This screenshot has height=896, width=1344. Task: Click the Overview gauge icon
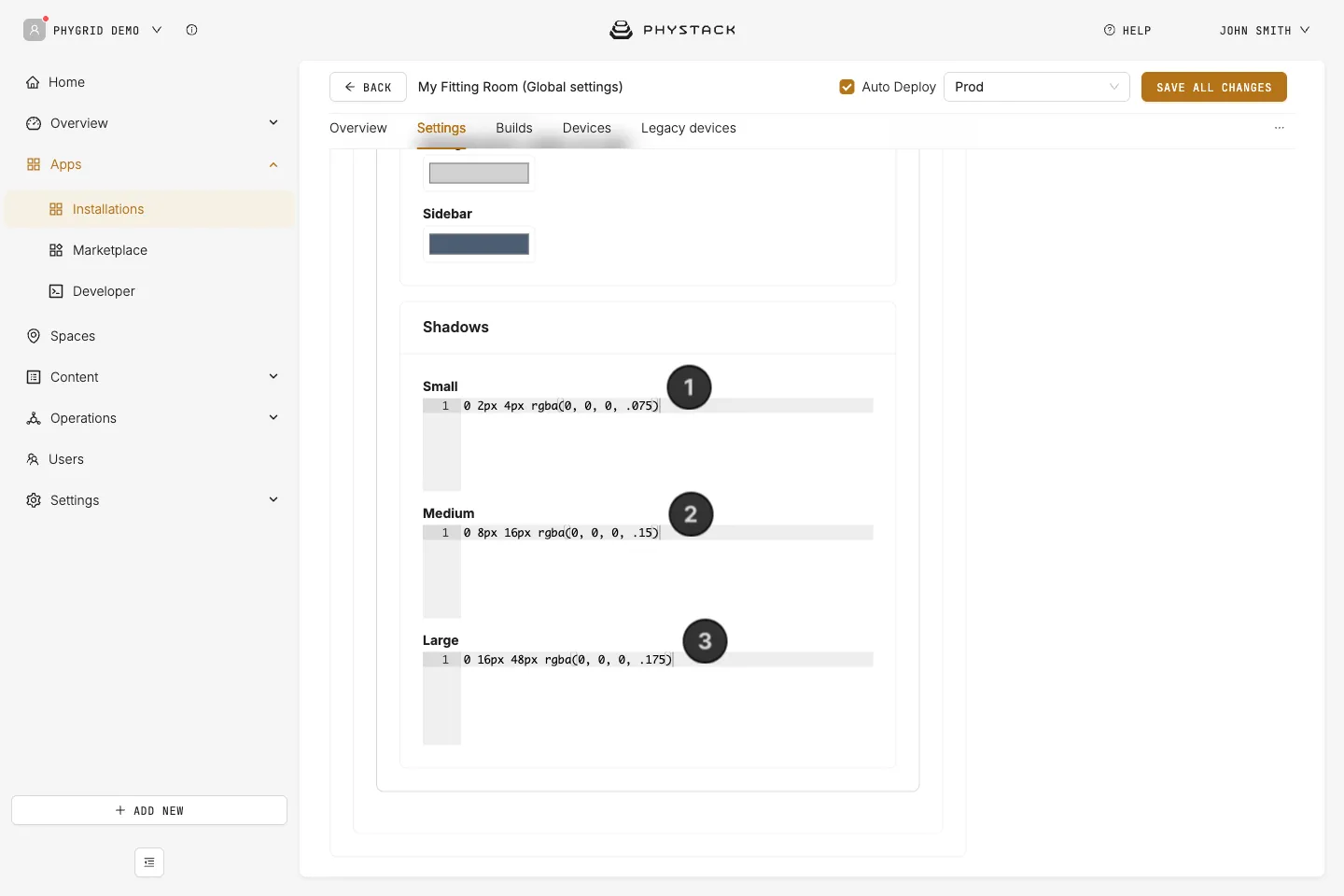point(34,123)
